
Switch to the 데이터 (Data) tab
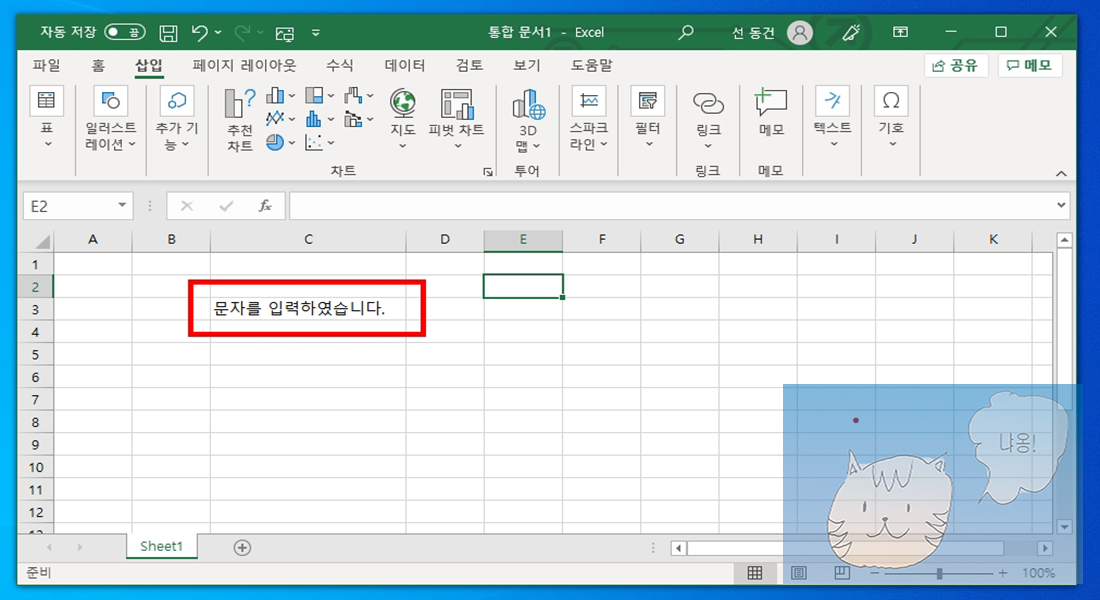tap(405, 65)
